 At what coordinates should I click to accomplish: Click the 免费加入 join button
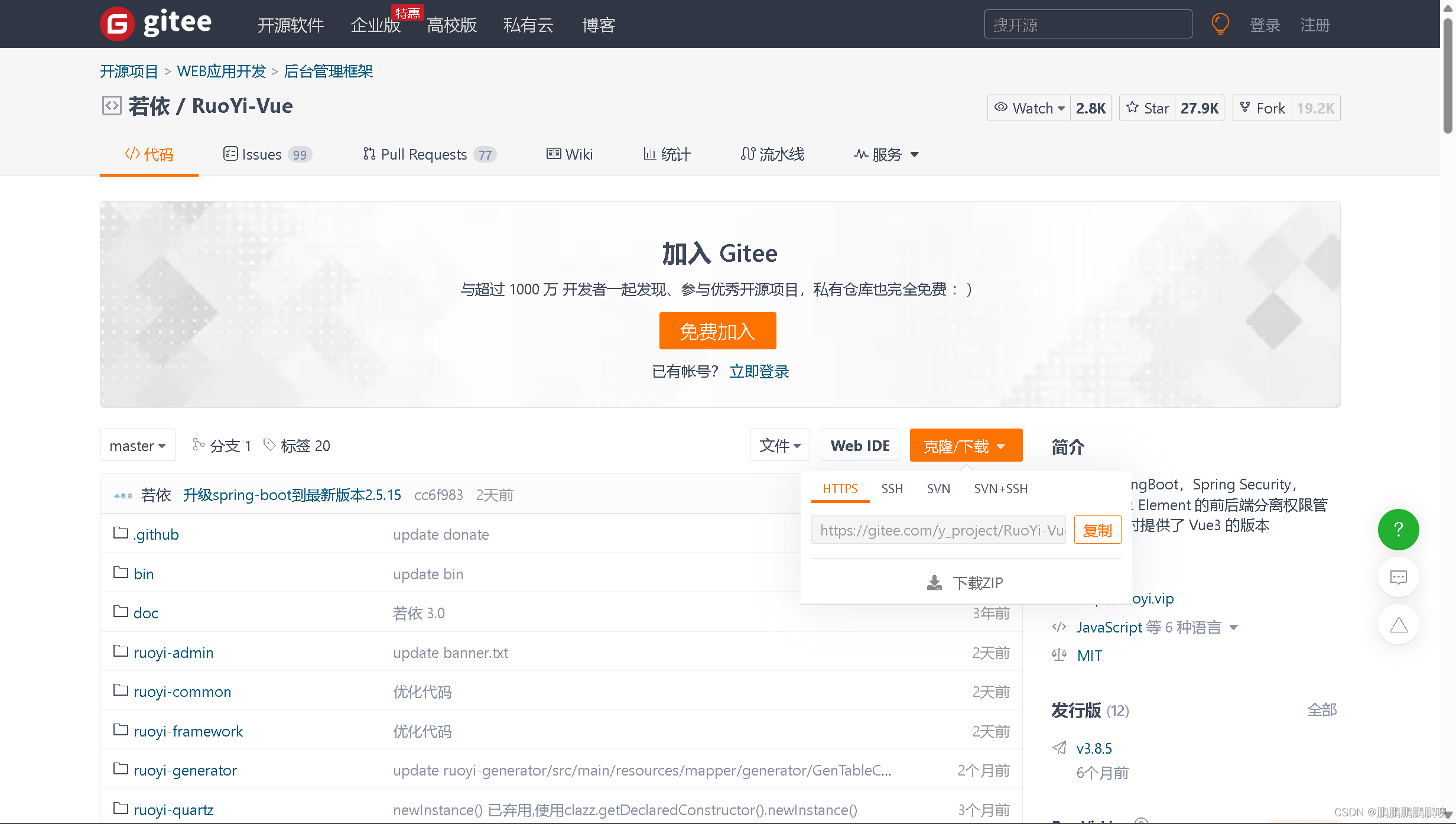point(717,331)
